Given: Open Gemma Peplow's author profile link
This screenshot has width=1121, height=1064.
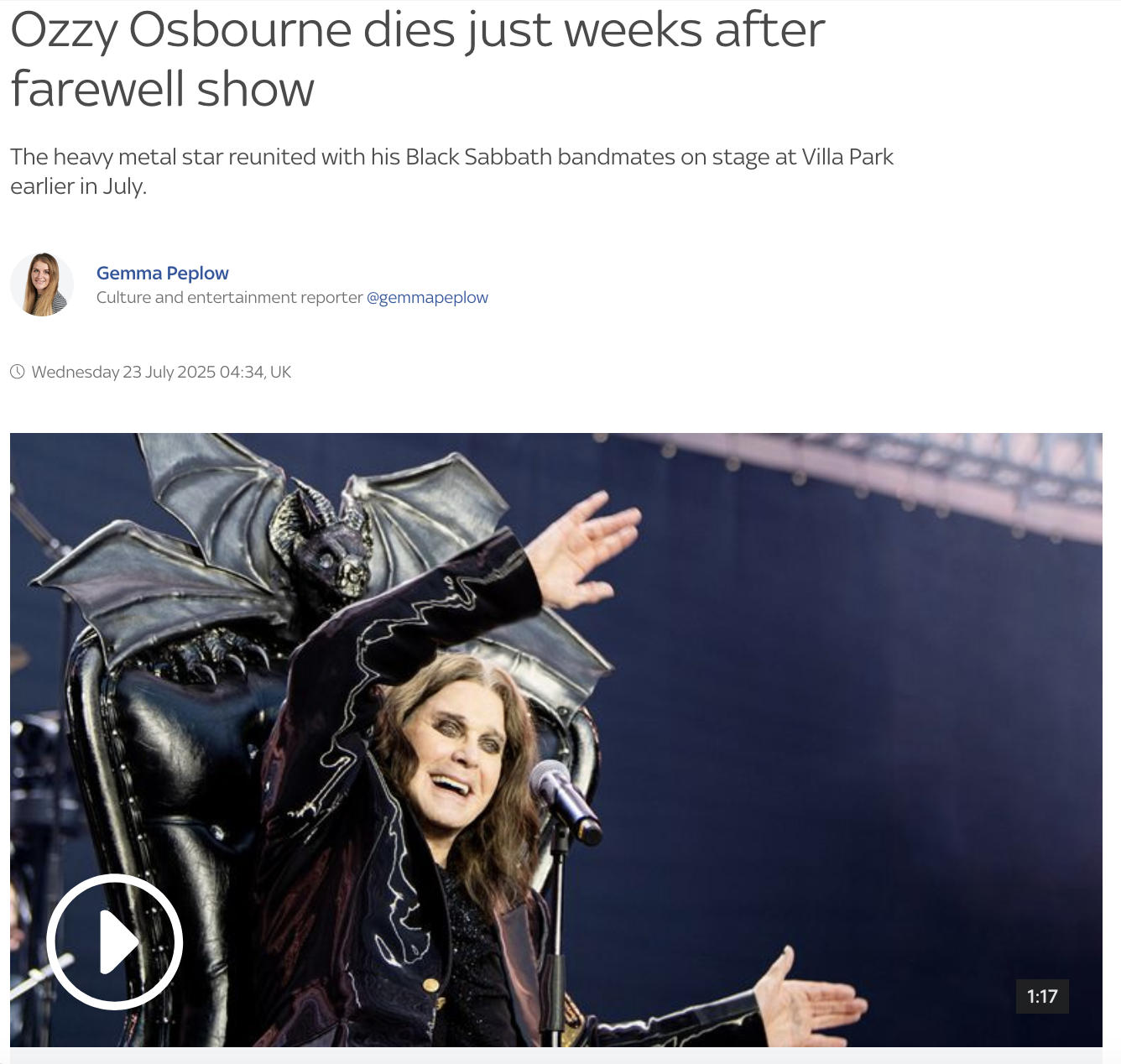Looking at the screenshot, I should [x=162, y=273].
